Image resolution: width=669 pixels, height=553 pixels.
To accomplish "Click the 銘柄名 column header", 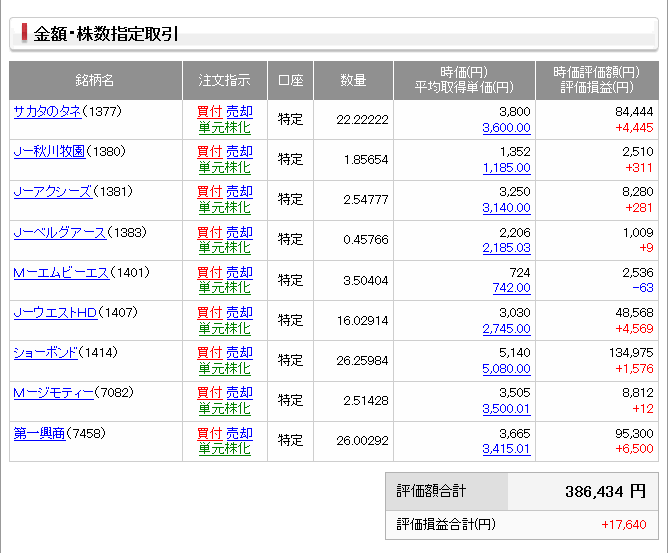I will tap(95, 80).
